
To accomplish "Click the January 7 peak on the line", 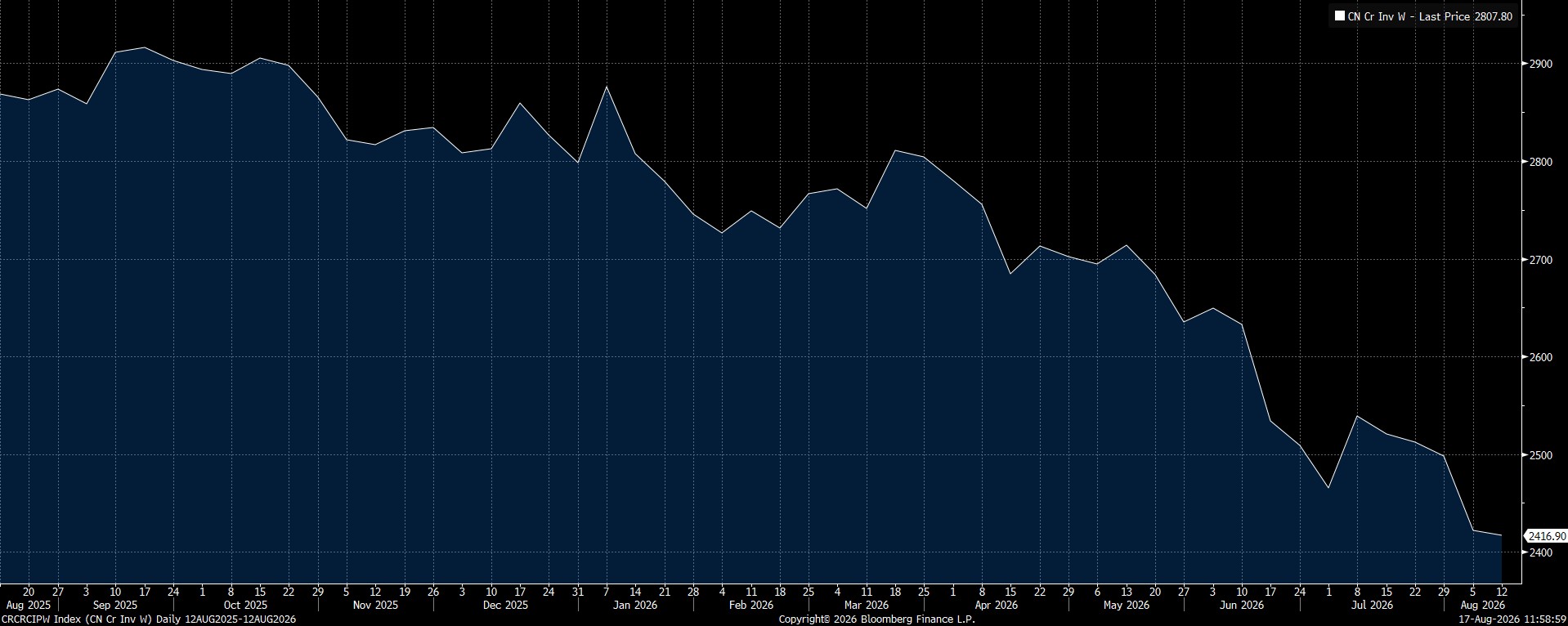I will coord(606,87).
